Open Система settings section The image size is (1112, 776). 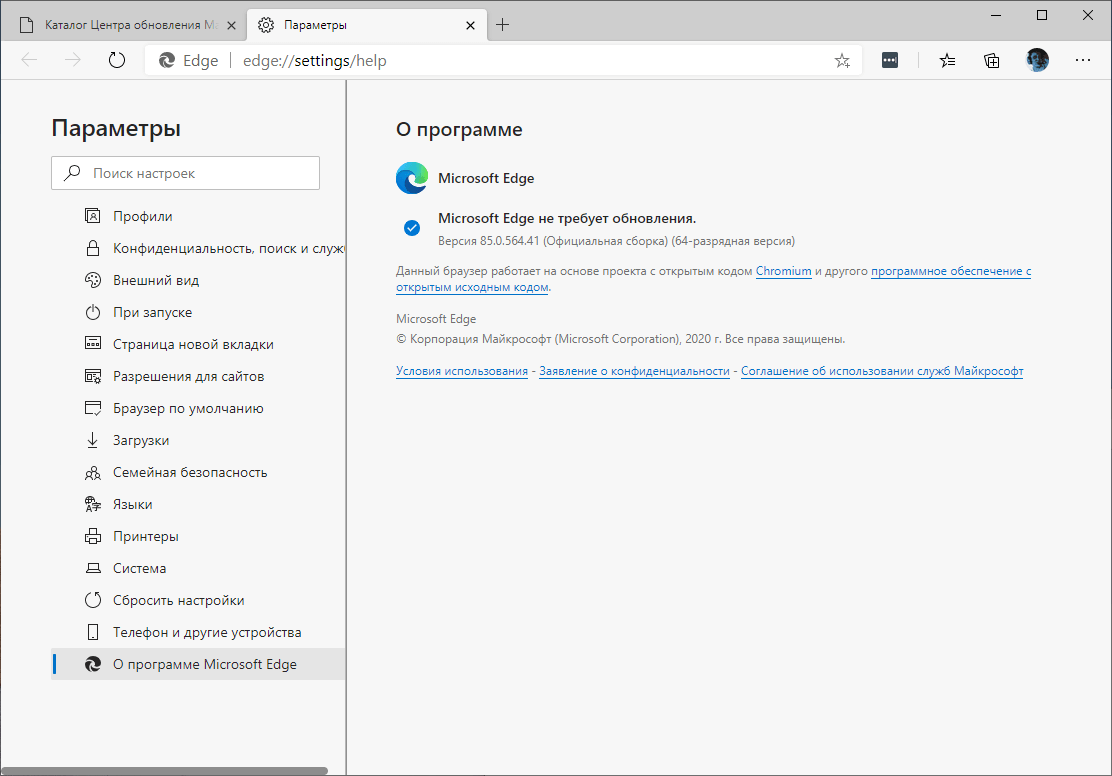pos(141,567)
